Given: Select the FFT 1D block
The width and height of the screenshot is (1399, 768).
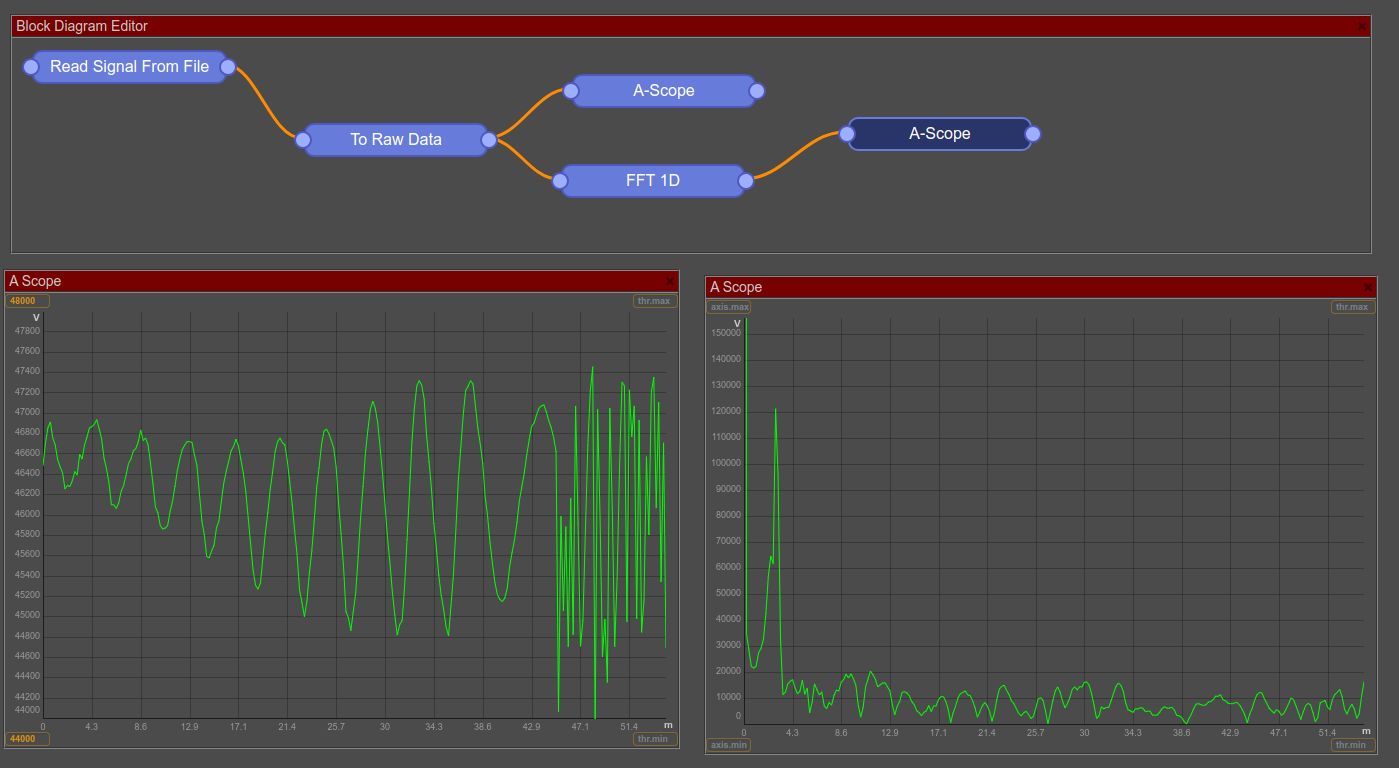Looking at the screenshot, I should [x=653, y=180].
